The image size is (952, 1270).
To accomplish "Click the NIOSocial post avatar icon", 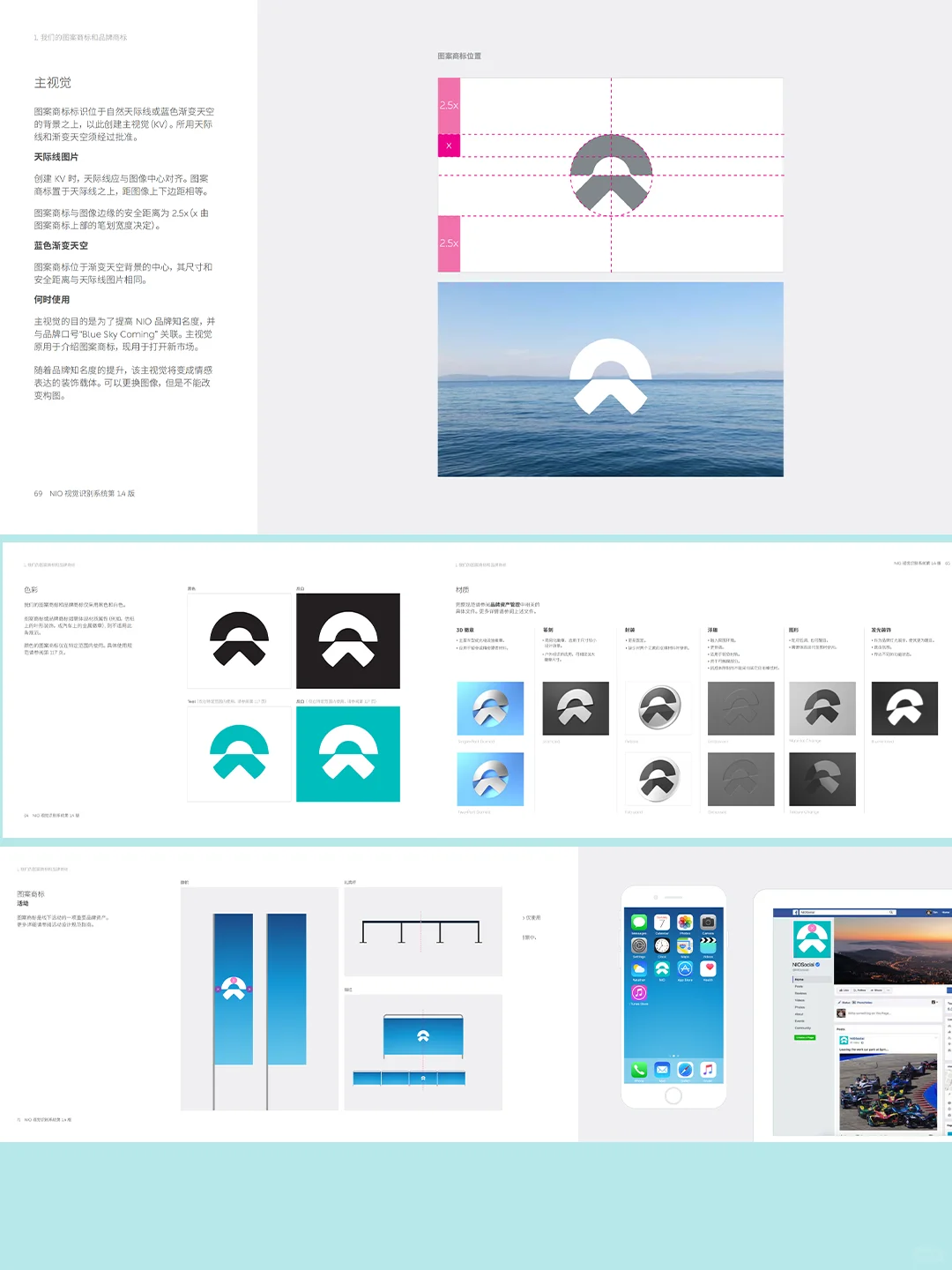I will tap(844, 1040).
